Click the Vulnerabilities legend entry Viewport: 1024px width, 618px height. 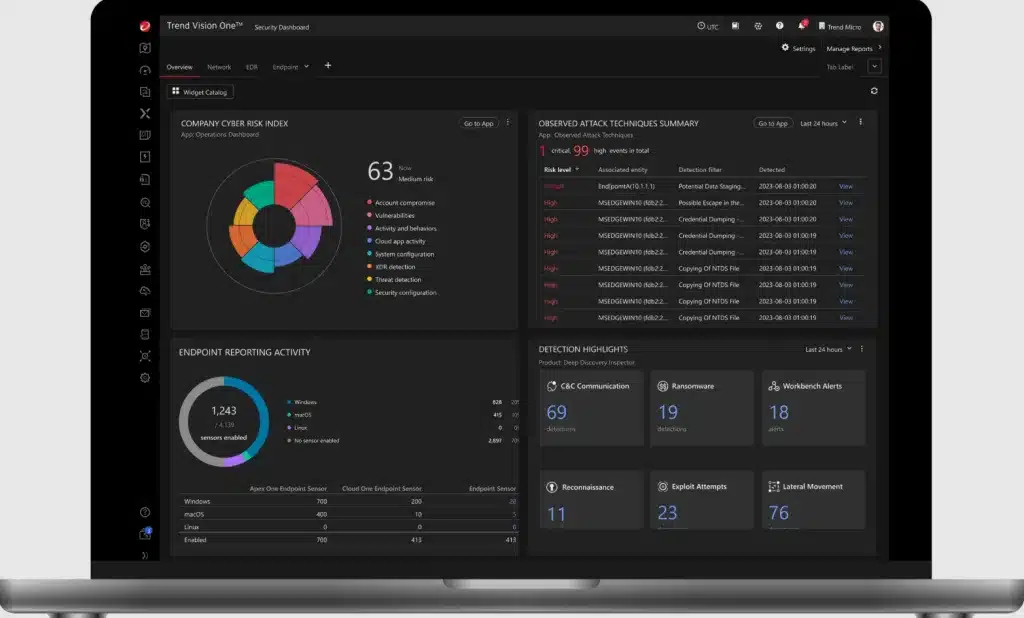click(391, 215)
